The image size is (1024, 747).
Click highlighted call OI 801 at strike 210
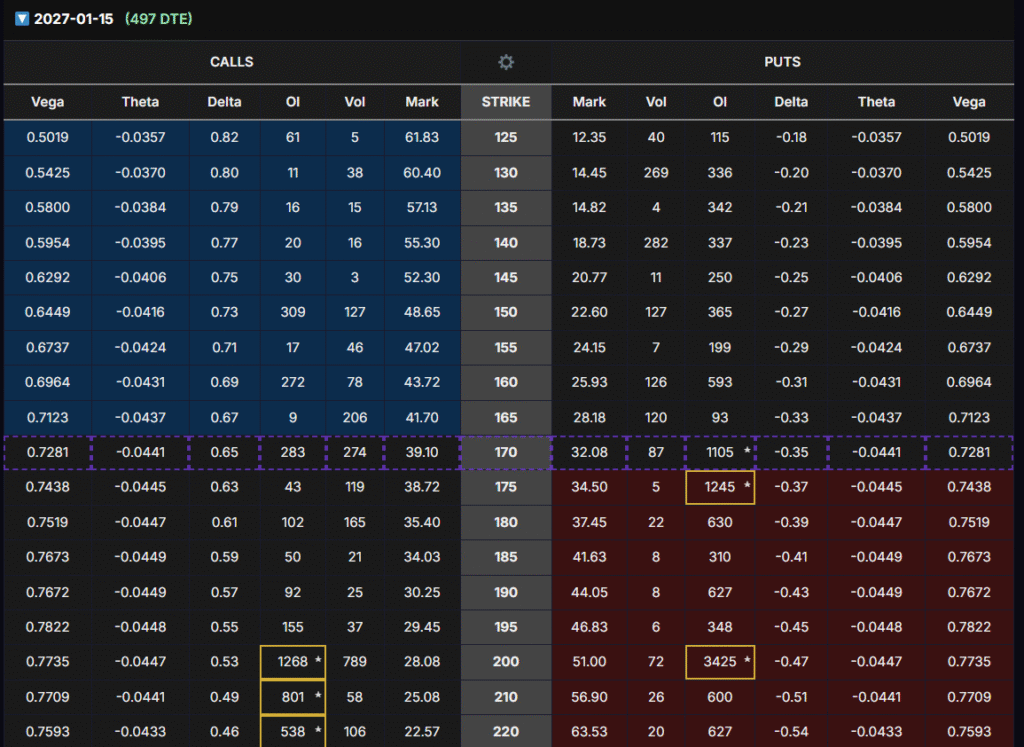[x=293, y=697]
